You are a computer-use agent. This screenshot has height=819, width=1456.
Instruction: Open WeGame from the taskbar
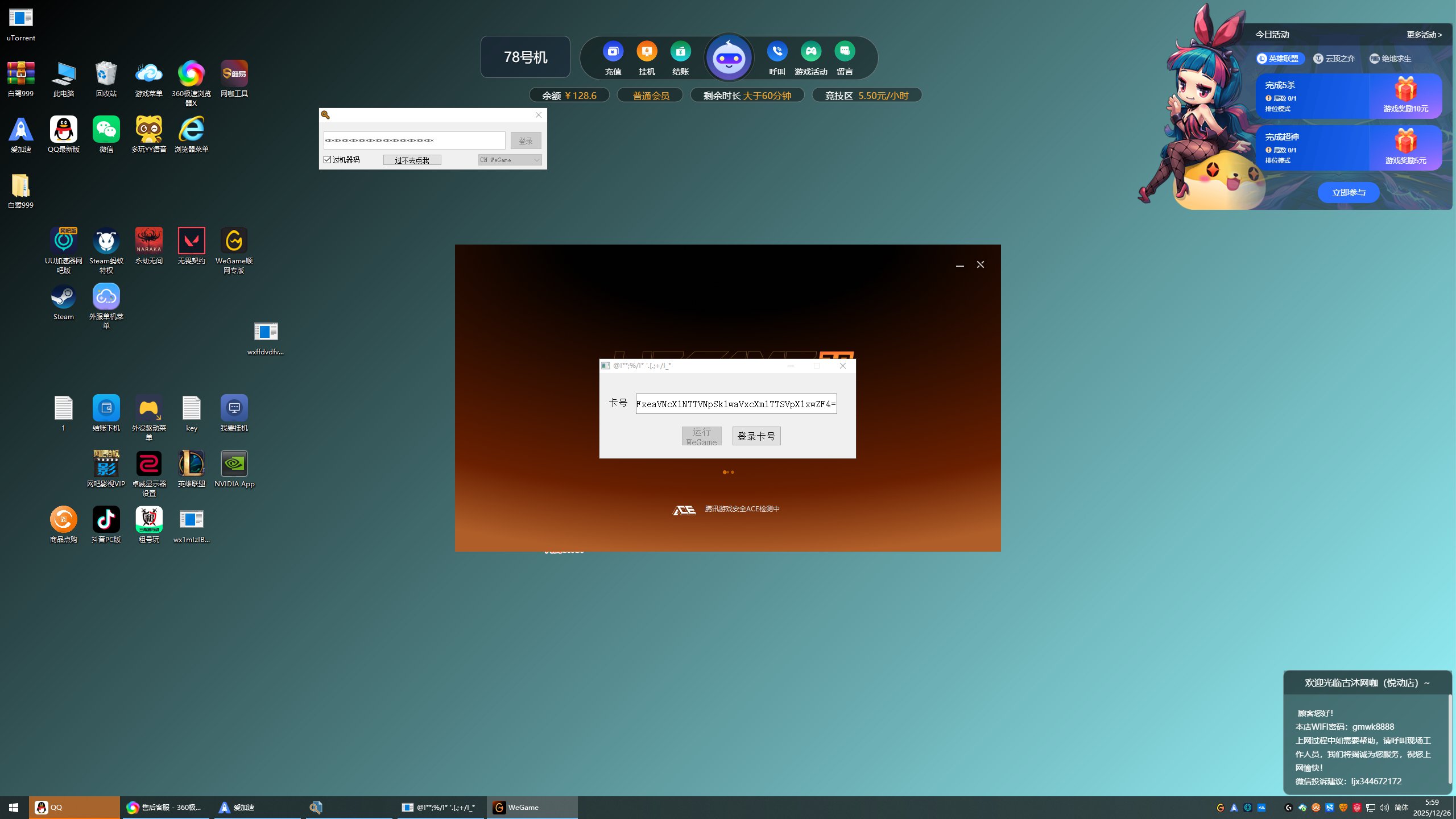coord(531,807)
